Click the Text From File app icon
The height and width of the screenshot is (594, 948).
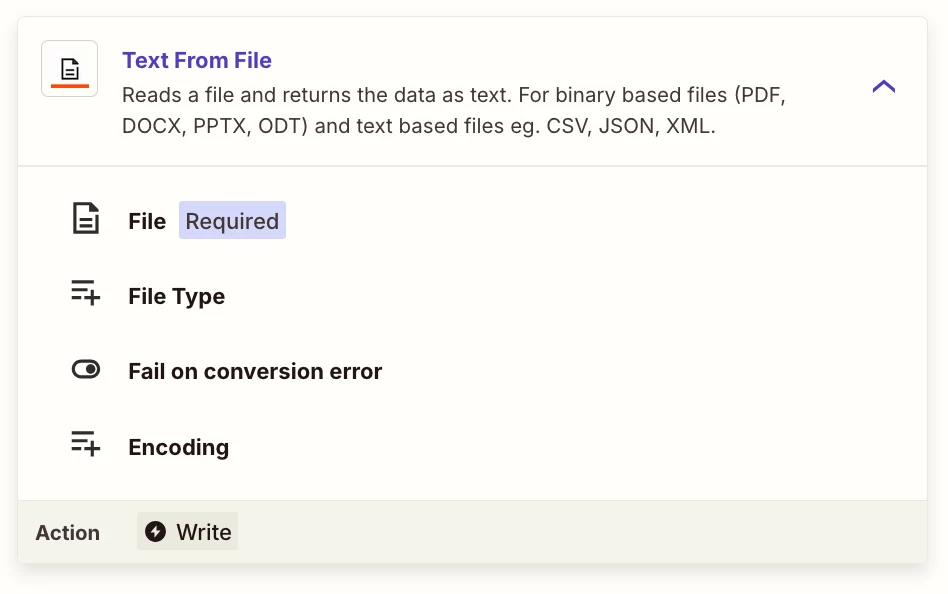69,68
